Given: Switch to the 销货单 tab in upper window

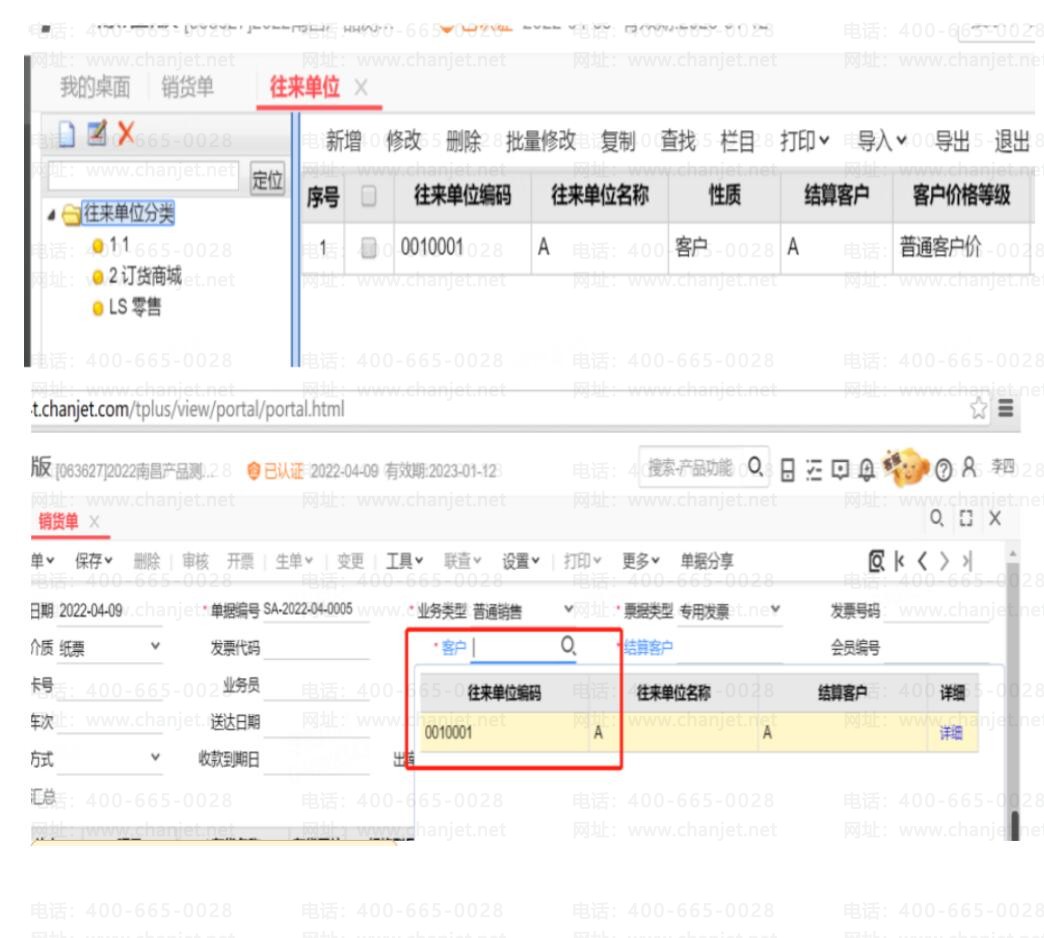Looking at the screenshot, I should tap(187, 87).
